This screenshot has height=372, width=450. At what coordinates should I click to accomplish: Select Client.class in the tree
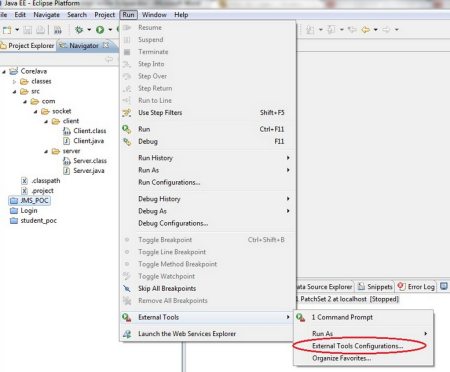(x=85, y=131)
